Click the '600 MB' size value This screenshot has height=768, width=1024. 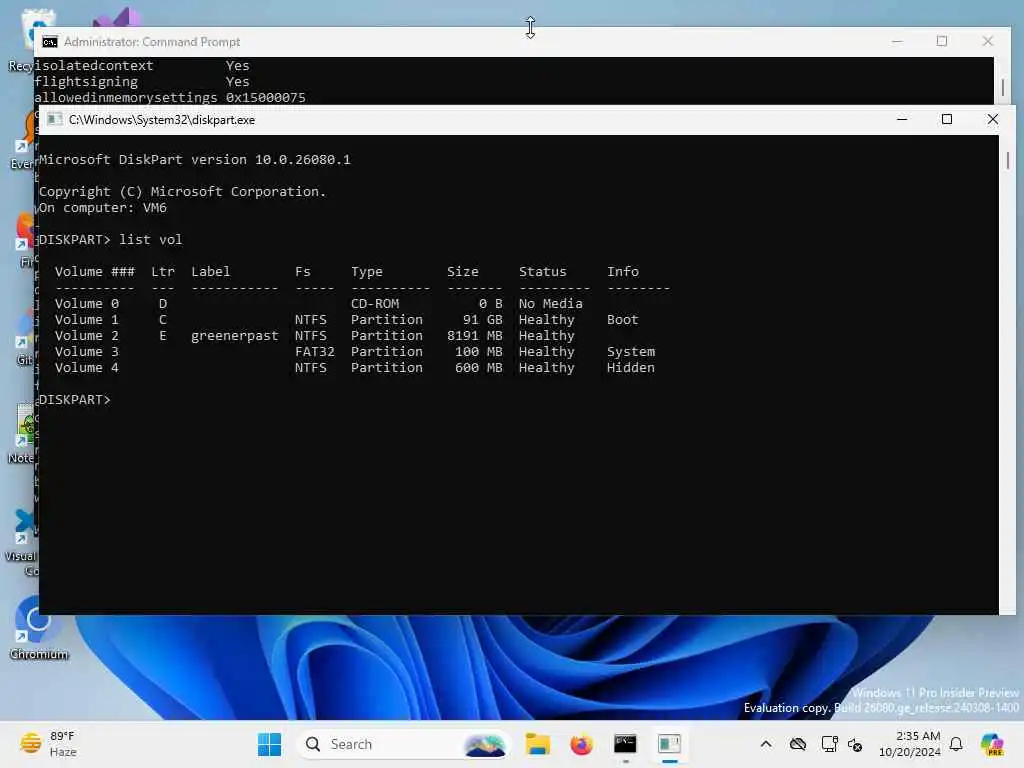click(479, 368)
